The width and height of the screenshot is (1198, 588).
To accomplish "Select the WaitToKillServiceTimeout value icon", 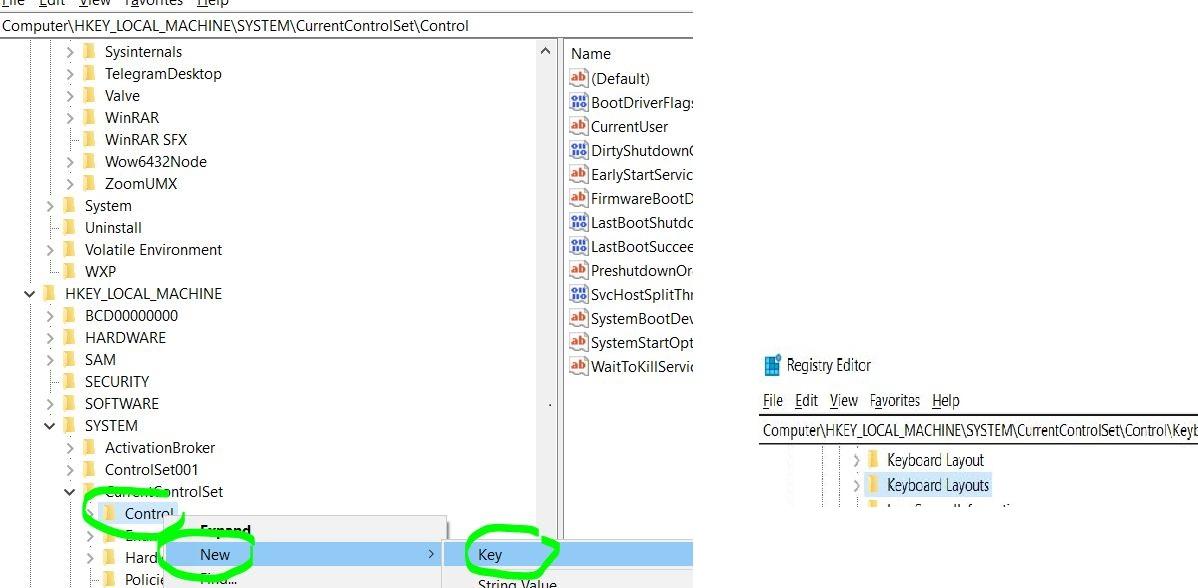I will point(578,367).
